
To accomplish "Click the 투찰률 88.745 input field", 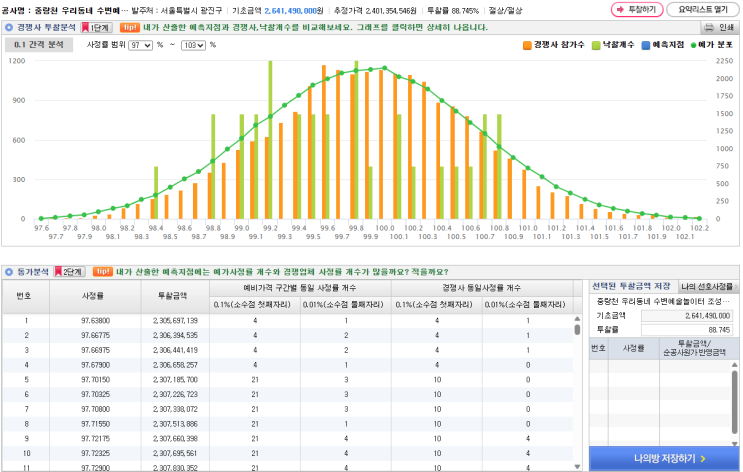I will (x=686, y=329).
